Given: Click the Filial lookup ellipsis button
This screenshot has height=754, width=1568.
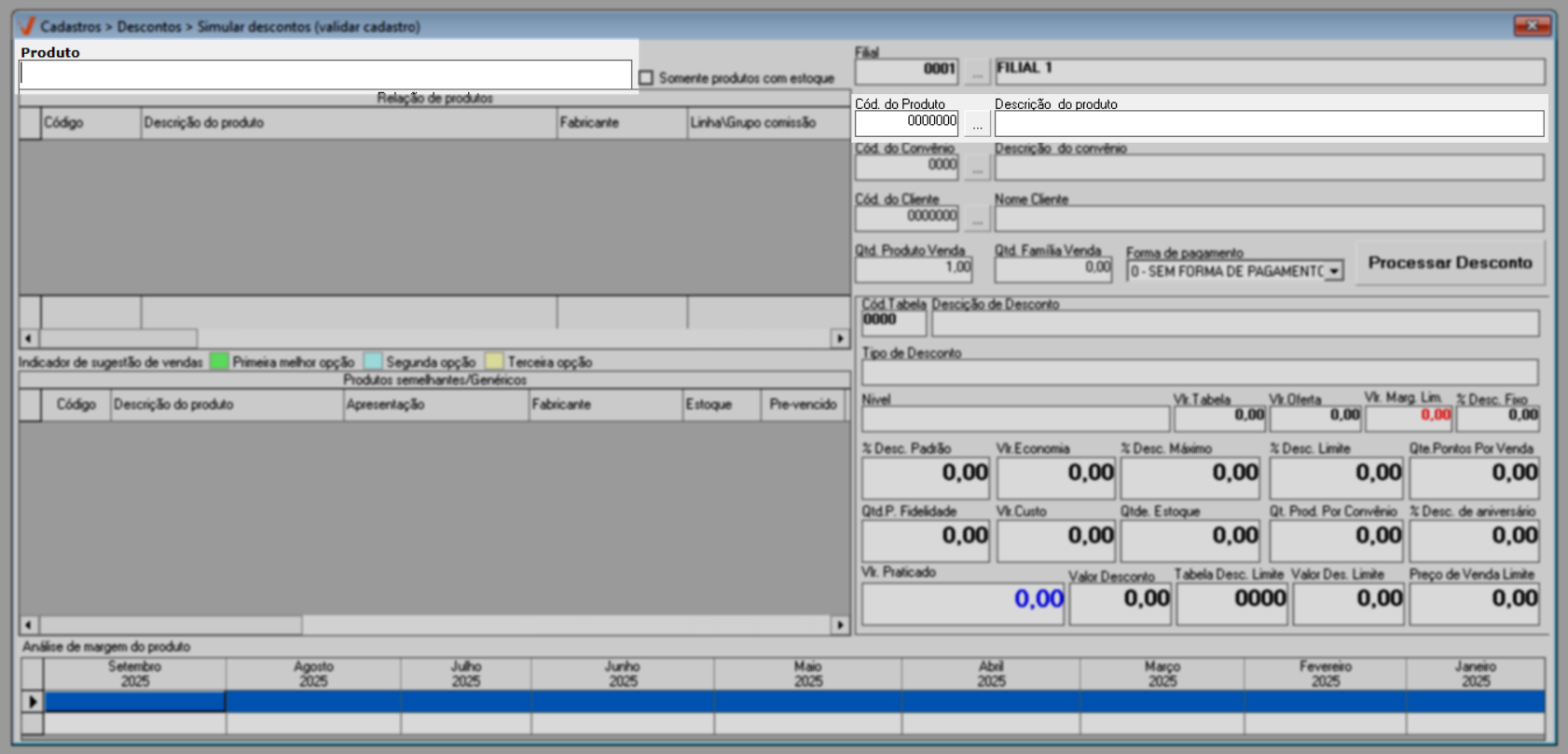Looking at the screenshot, I should [976, 71].
